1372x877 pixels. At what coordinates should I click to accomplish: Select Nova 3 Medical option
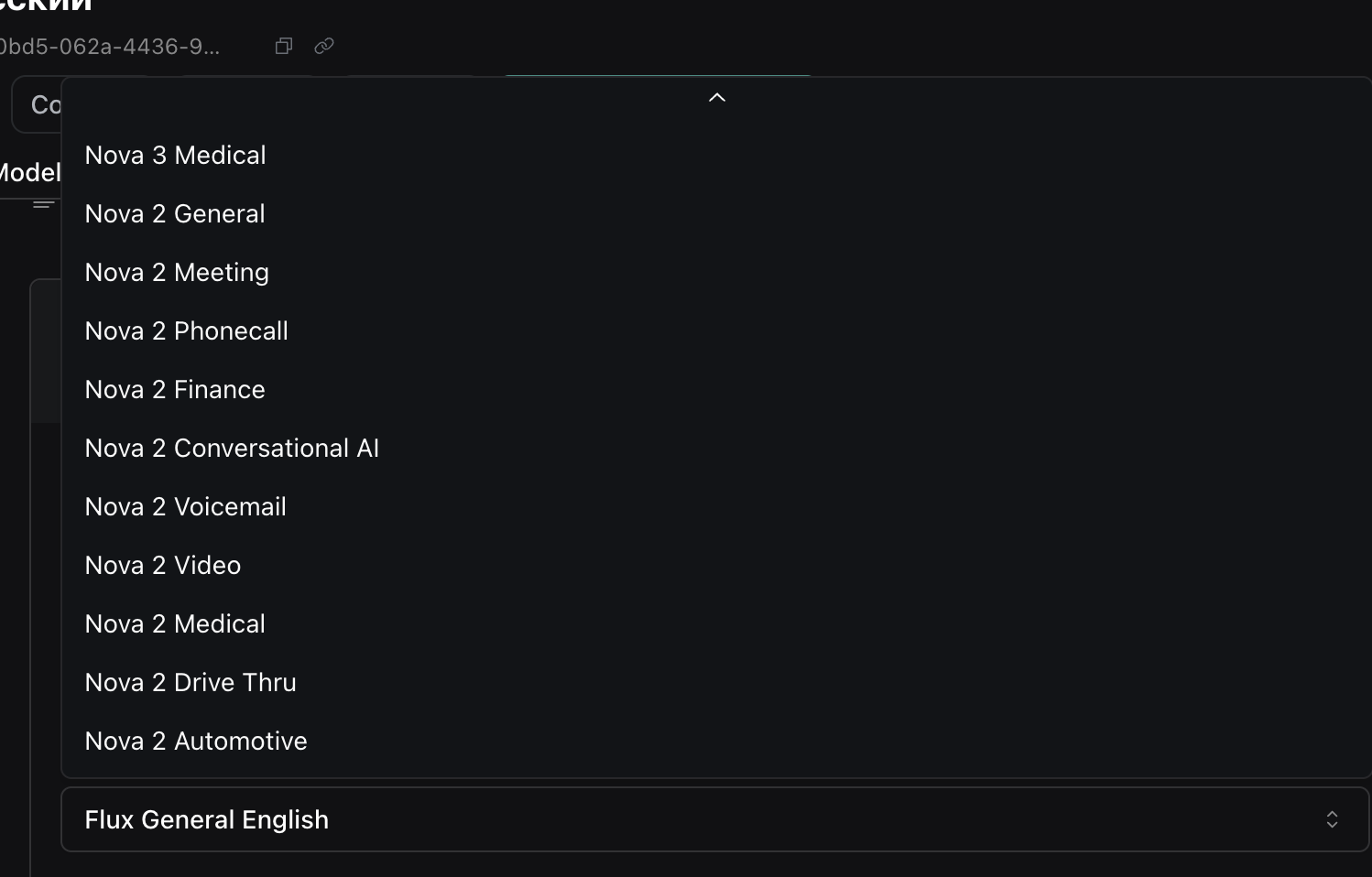(175, 156)
